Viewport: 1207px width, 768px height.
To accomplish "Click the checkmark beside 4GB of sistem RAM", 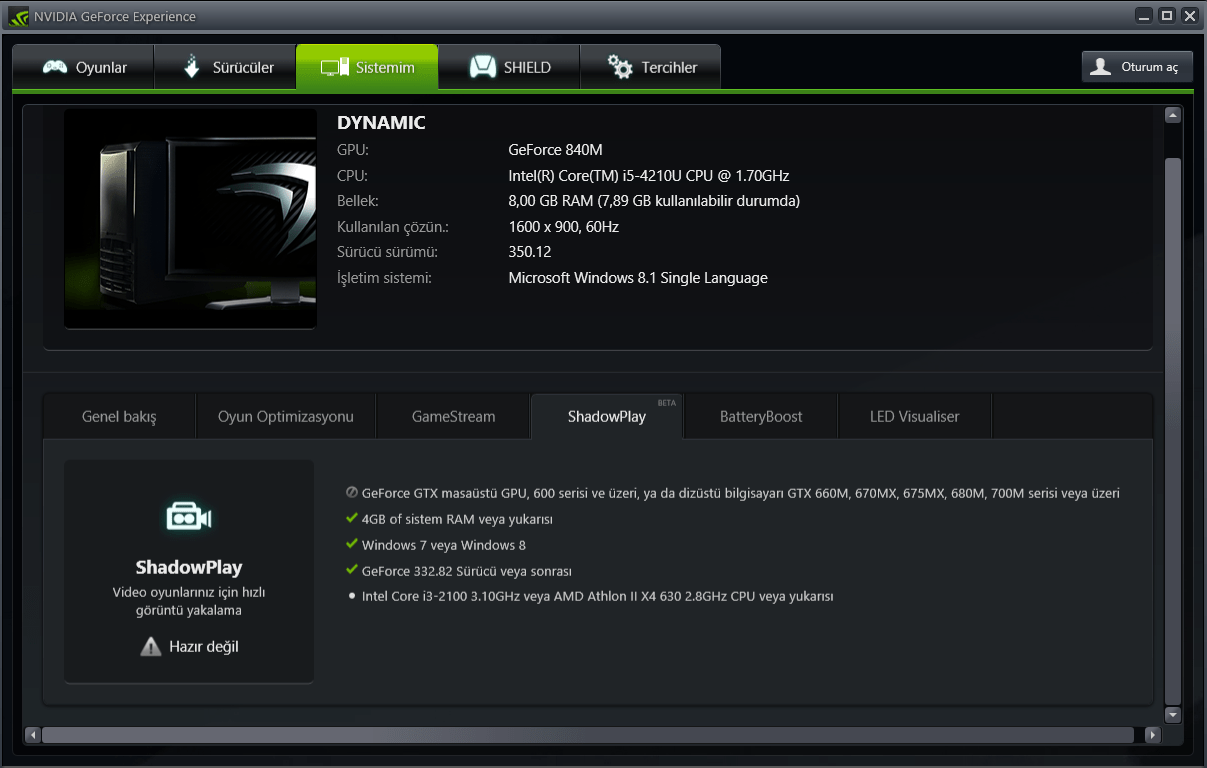I will tap(352, 518).
